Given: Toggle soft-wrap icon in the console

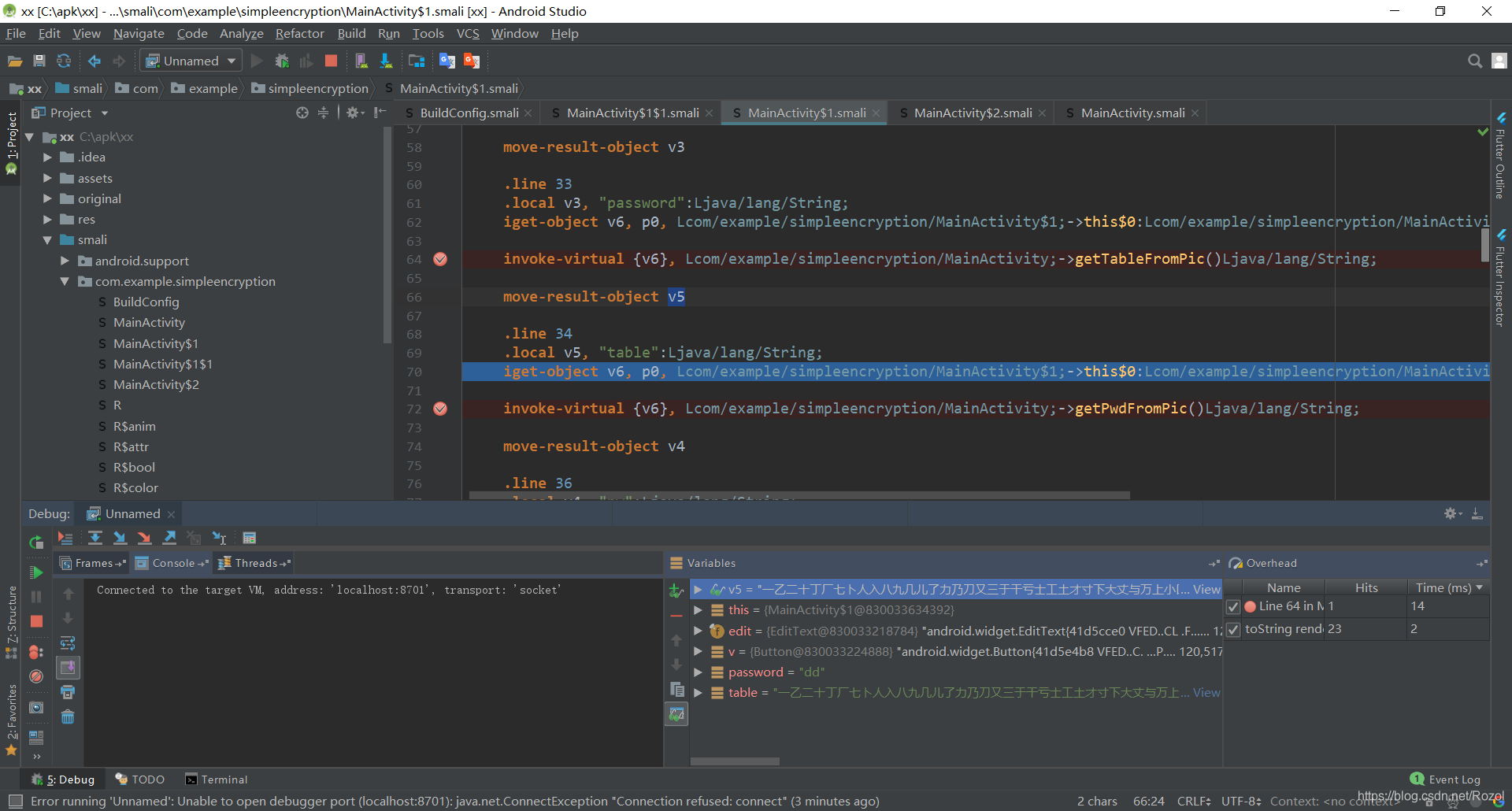Looking at the screenshot, I should 68,643.
